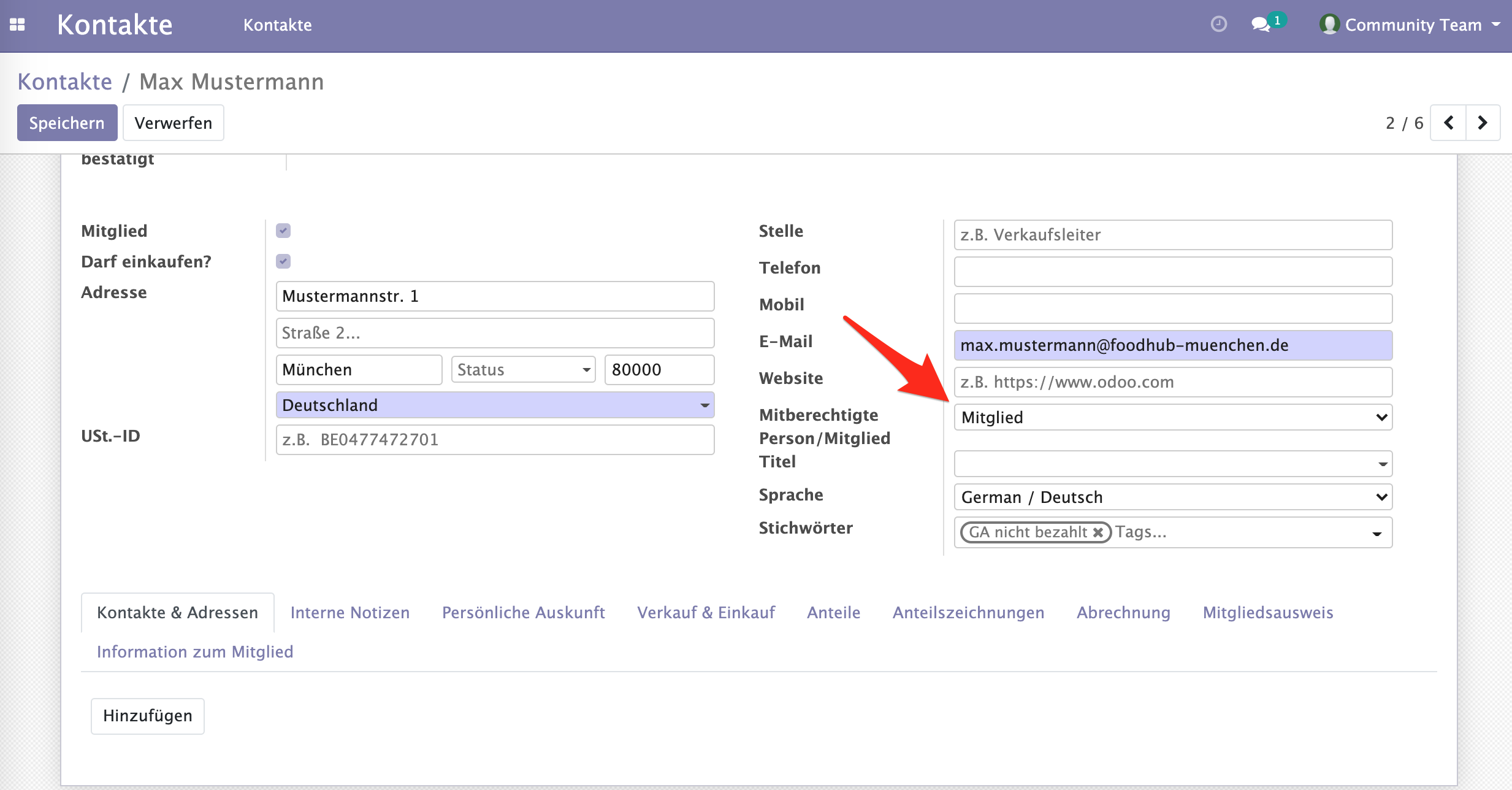Open the Sprache dropdown showing German / Deutsch

coord(1173,497)
